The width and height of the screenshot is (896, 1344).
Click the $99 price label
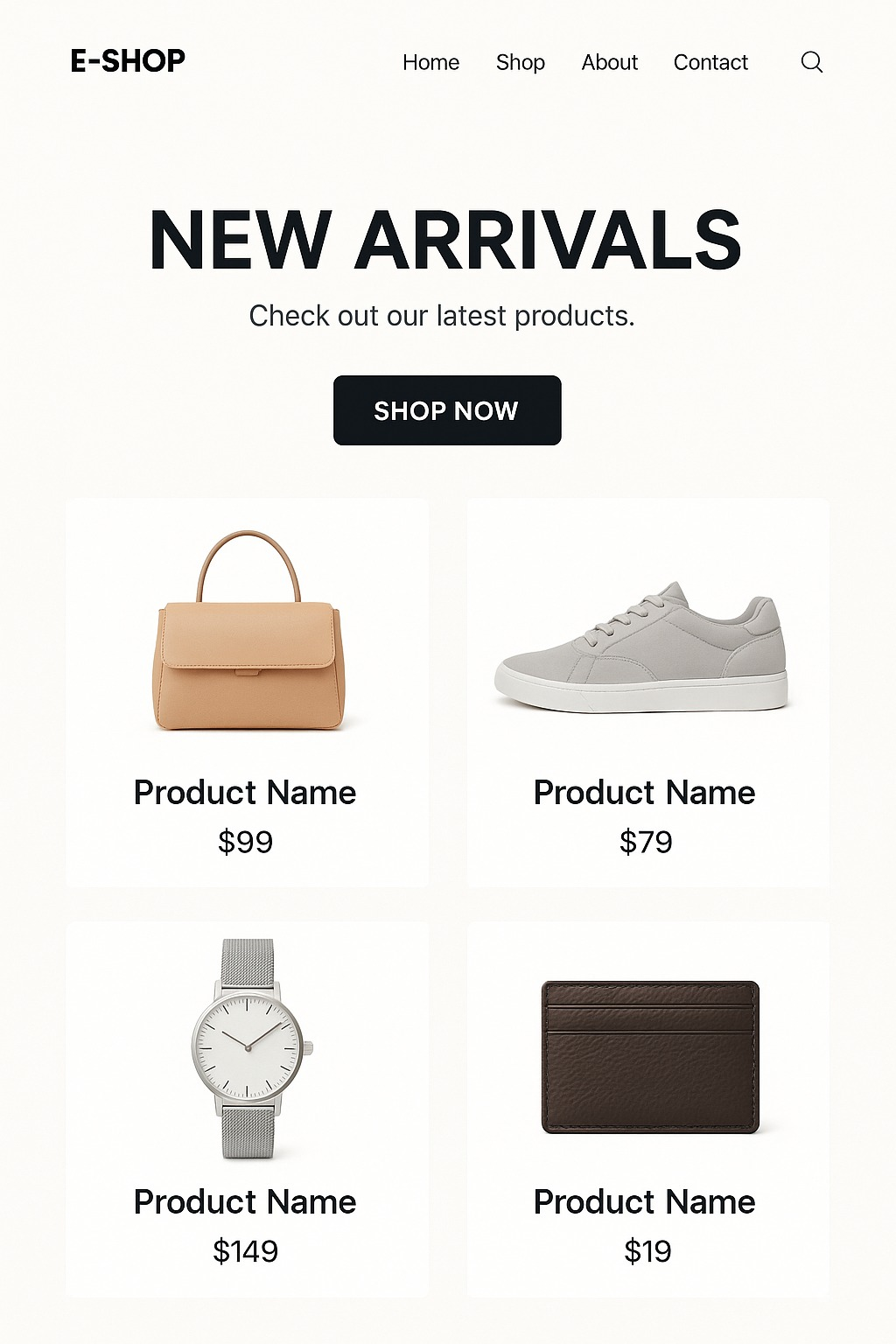point(246,842)
